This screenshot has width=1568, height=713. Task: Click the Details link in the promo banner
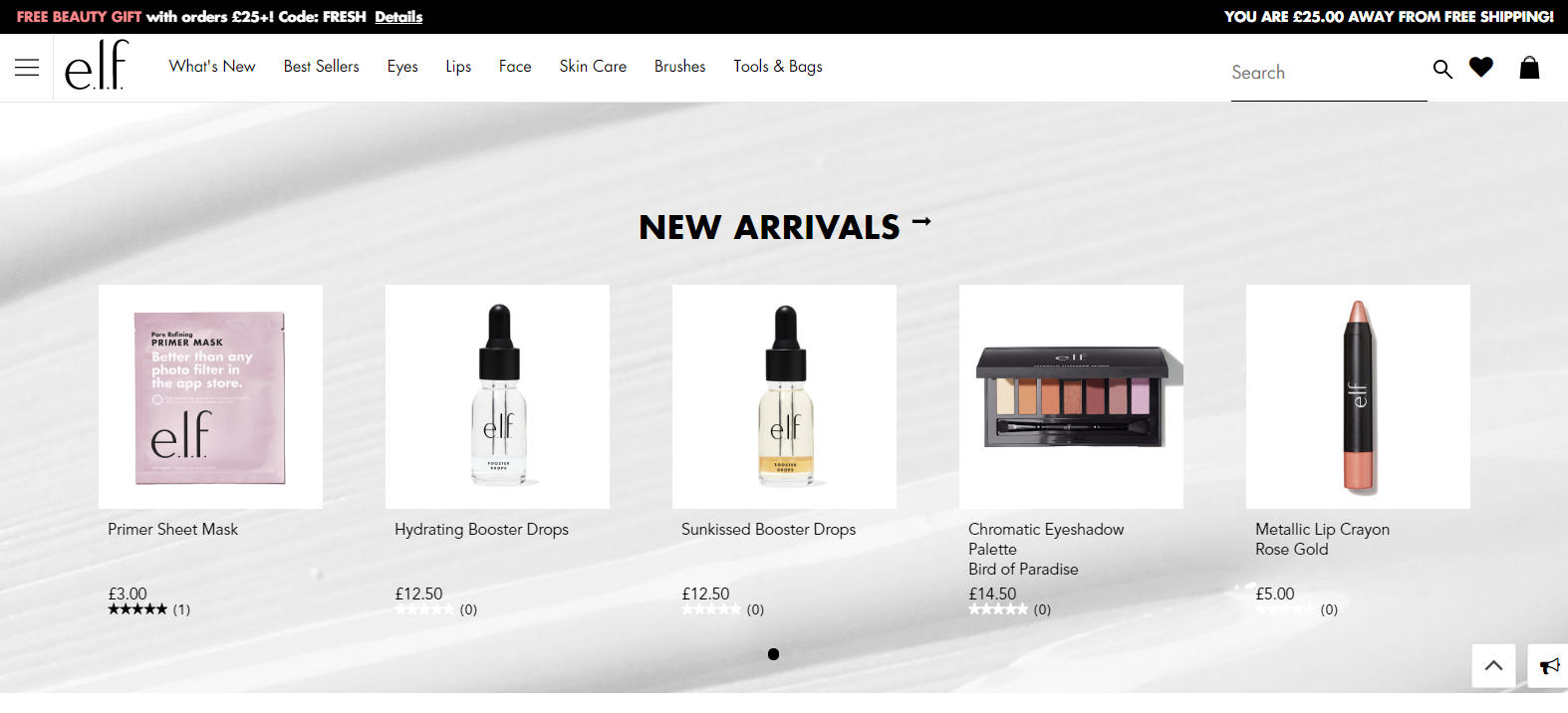point(398,17)
